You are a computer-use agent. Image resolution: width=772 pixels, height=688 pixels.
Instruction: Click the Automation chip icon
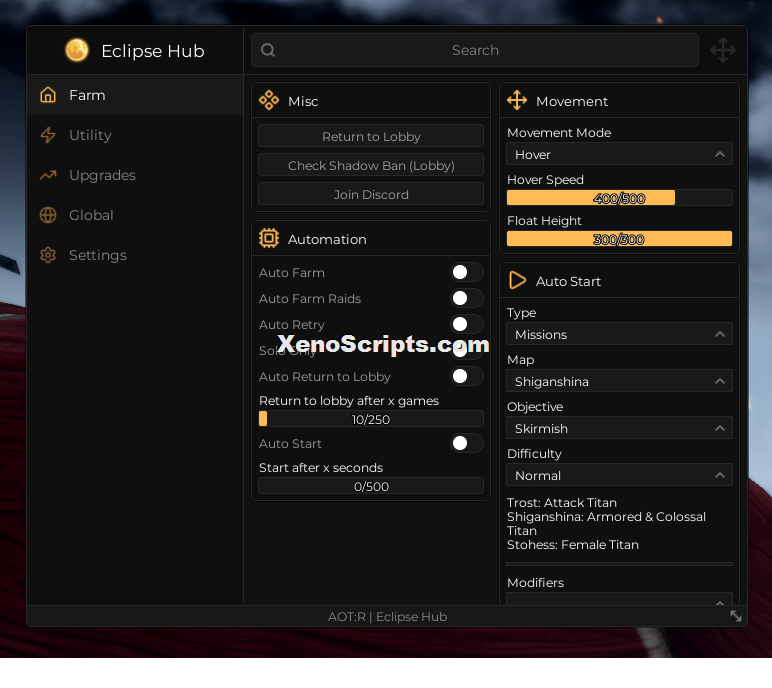point(269,238)
